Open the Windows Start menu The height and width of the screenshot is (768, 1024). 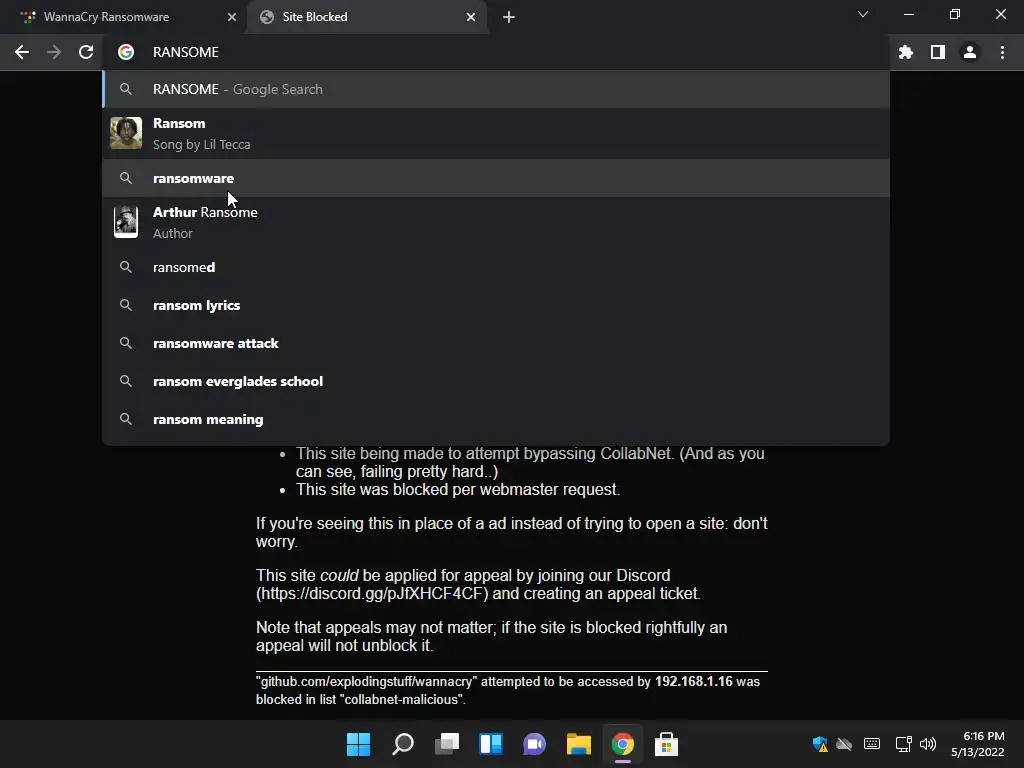coord(359,744)
